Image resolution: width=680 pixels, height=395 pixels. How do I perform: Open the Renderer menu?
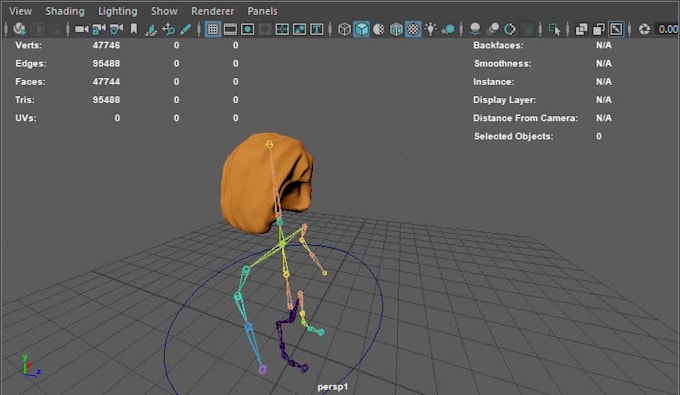pyautogui.click(x=212, y=11)
